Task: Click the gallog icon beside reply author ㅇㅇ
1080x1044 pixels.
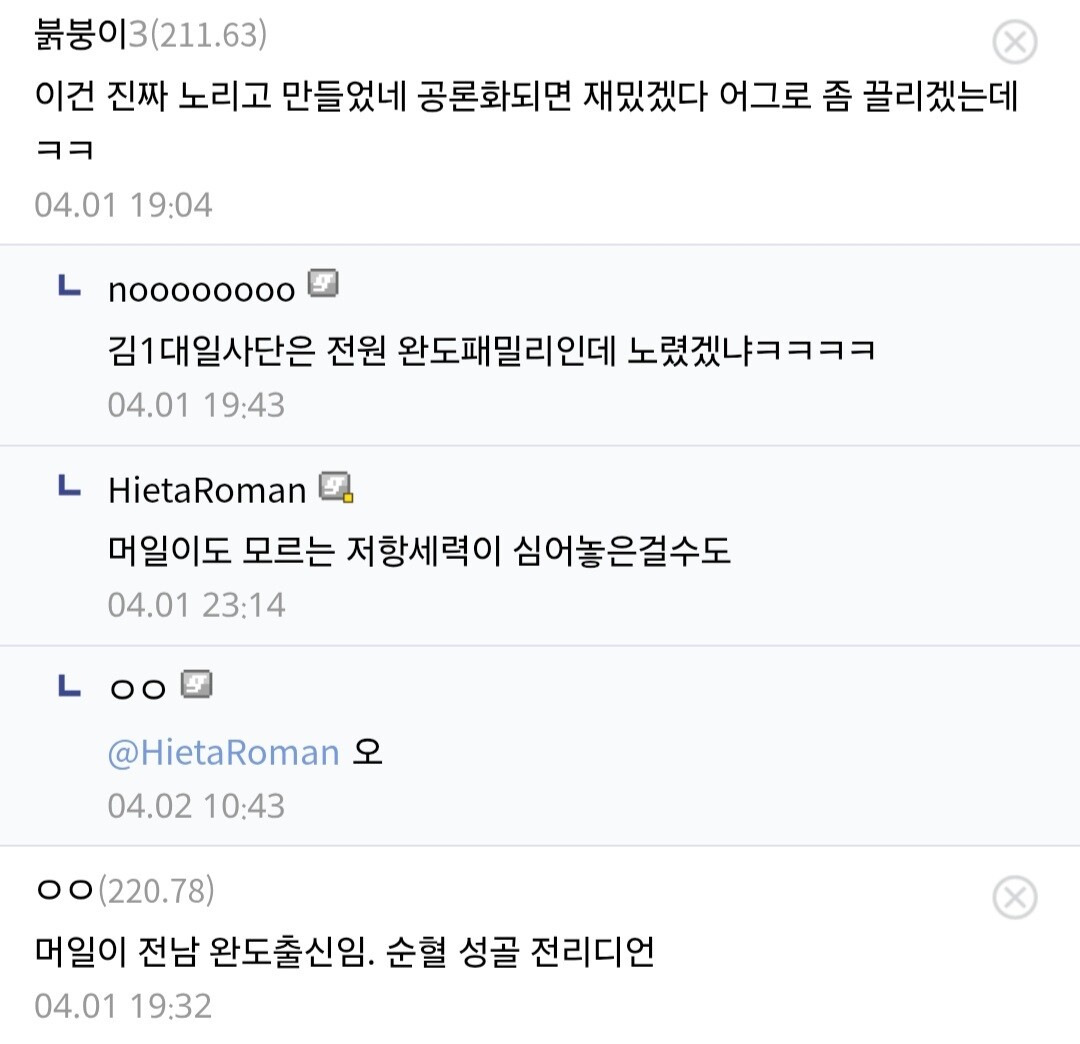Action: click(196, 685)
